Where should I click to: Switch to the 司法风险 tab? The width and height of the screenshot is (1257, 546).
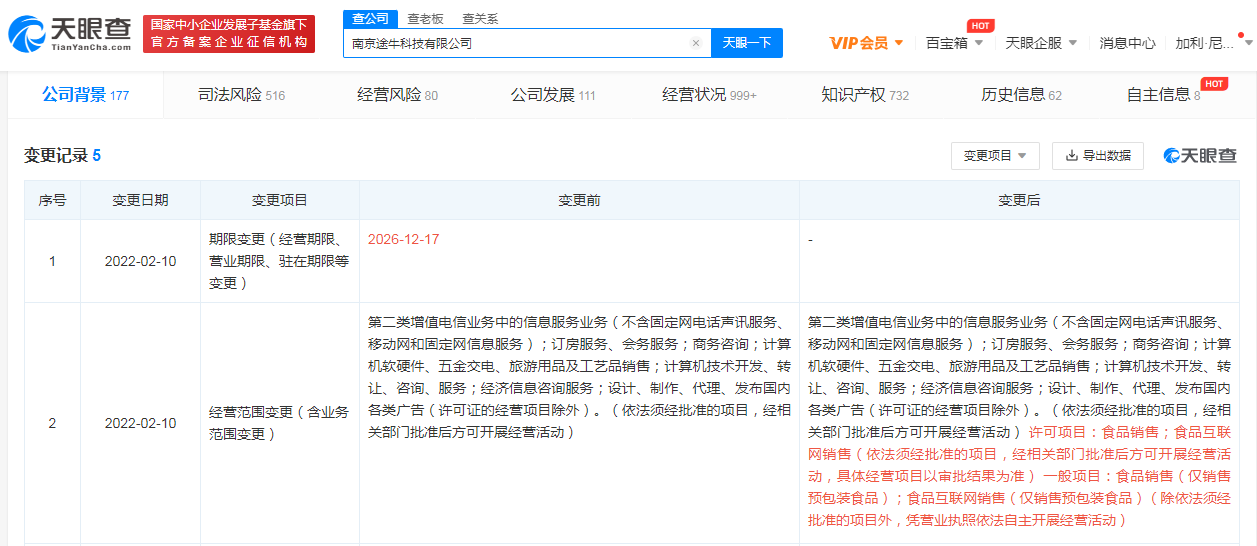(x=241, y=95)
